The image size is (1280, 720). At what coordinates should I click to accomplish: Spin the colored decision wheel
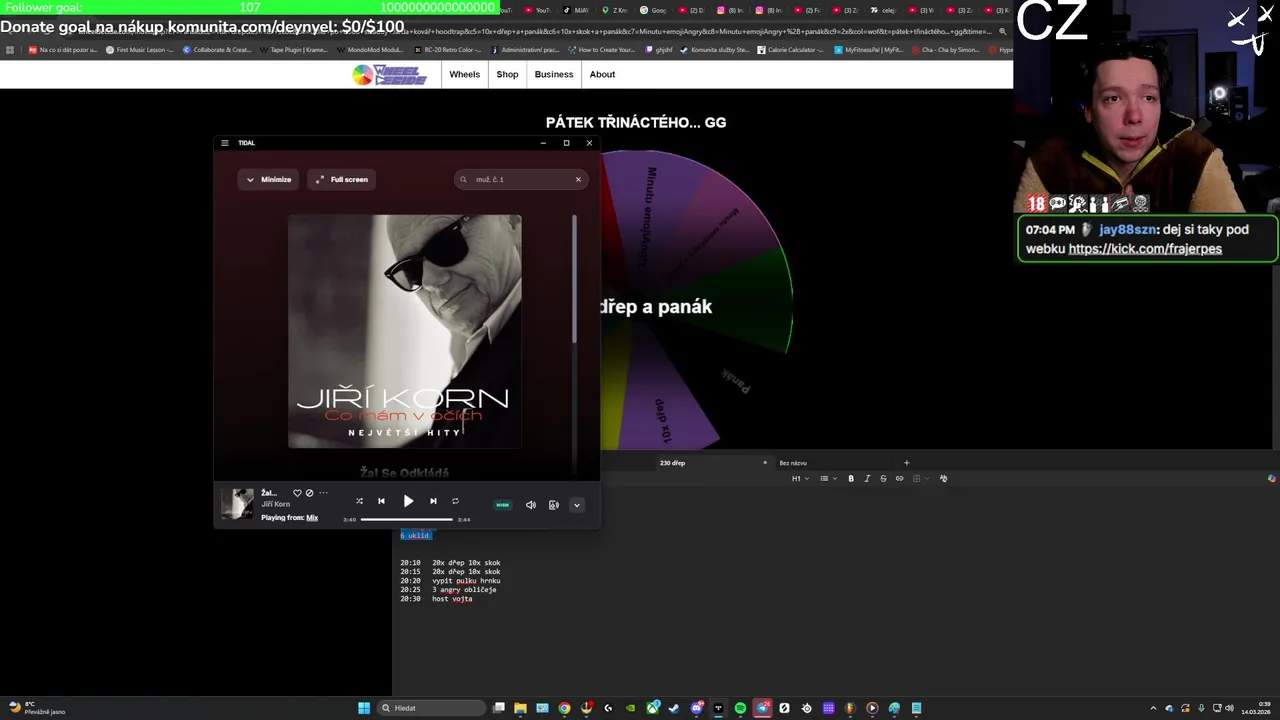[695, 300]
